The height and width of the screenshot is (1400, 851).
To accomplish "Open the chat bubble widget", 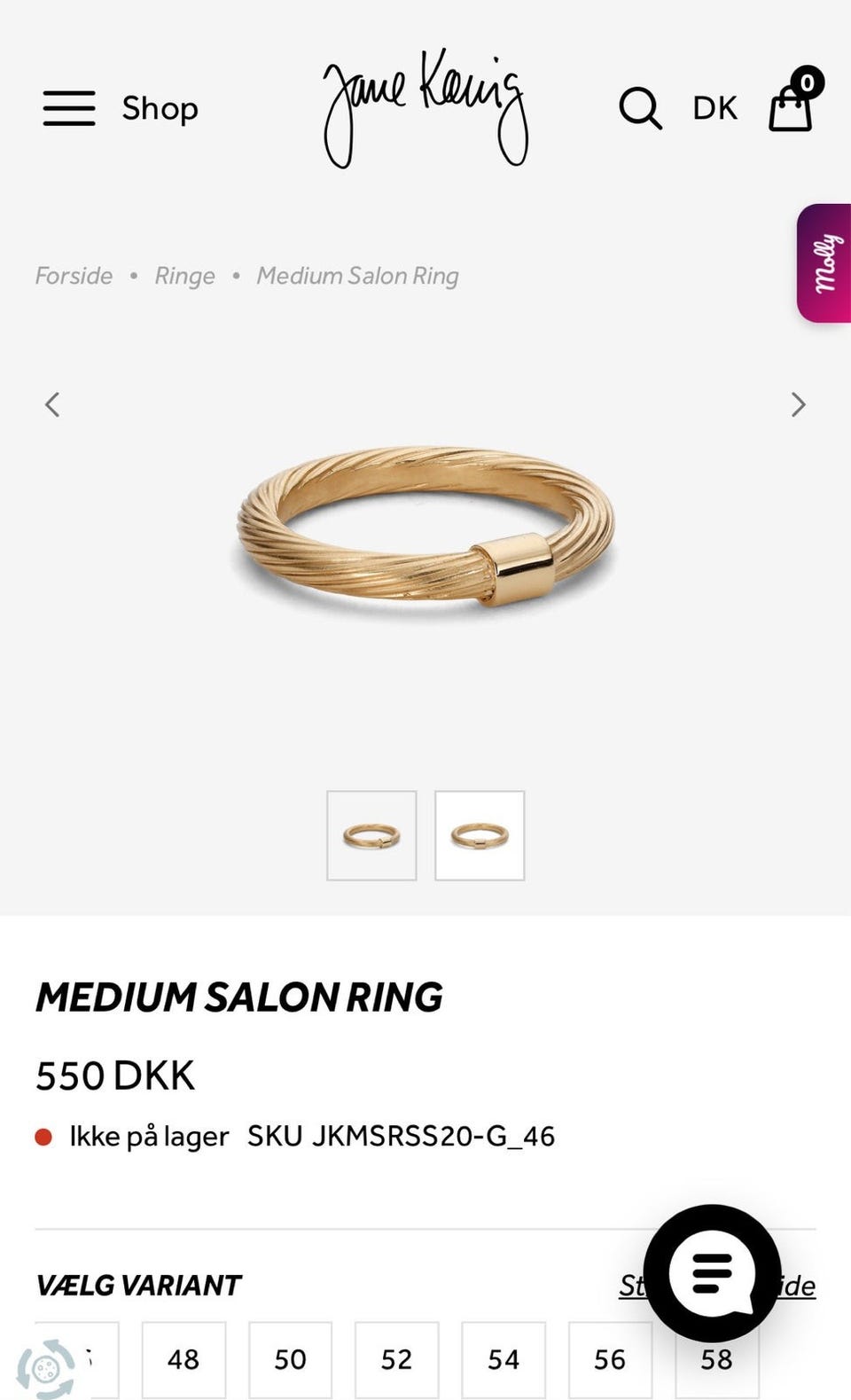I will pyautogui.click(x=712, y=1273).
